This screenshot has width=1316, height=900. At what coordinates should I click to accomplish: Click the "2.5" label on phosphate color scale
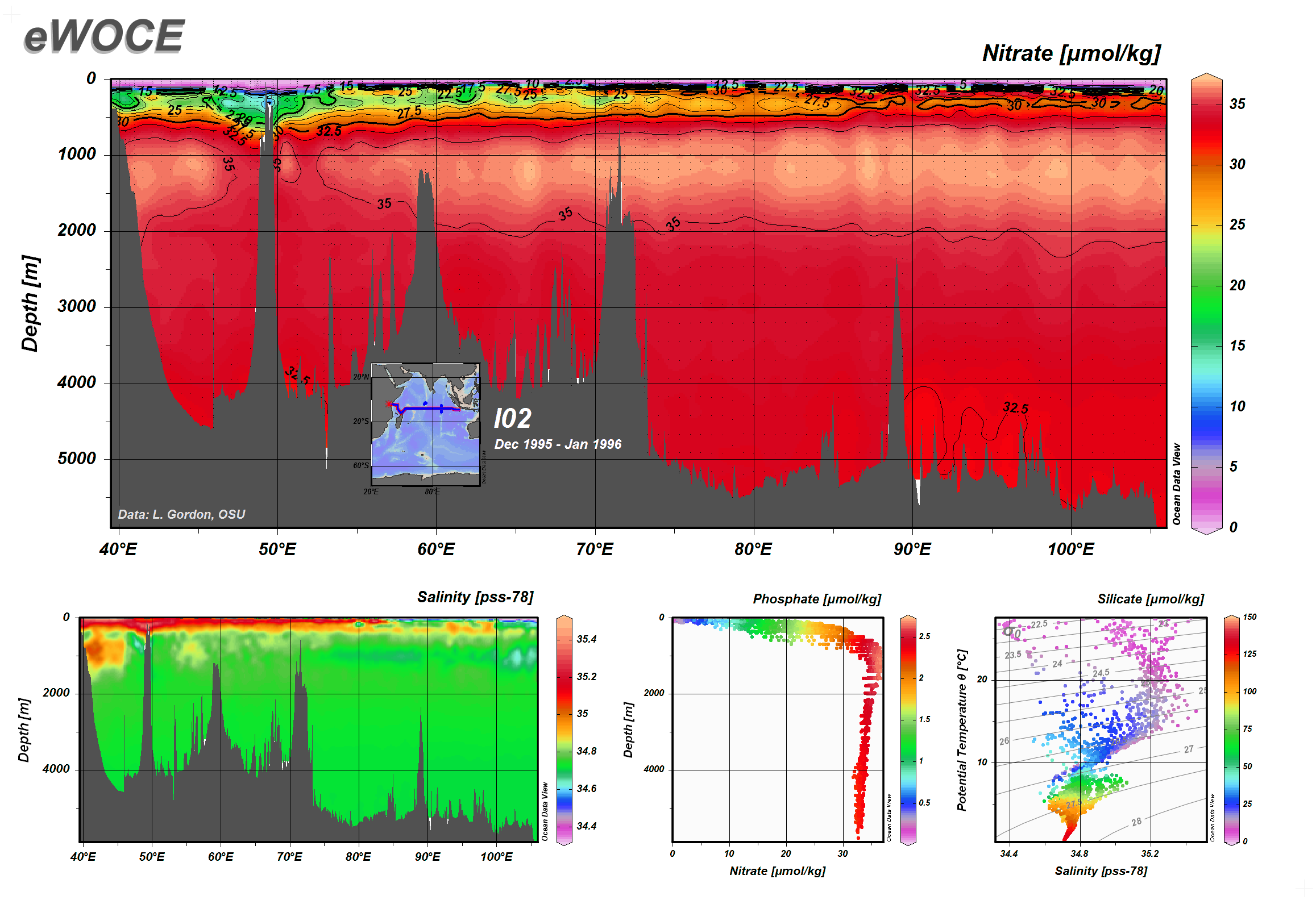click(925, 636)
